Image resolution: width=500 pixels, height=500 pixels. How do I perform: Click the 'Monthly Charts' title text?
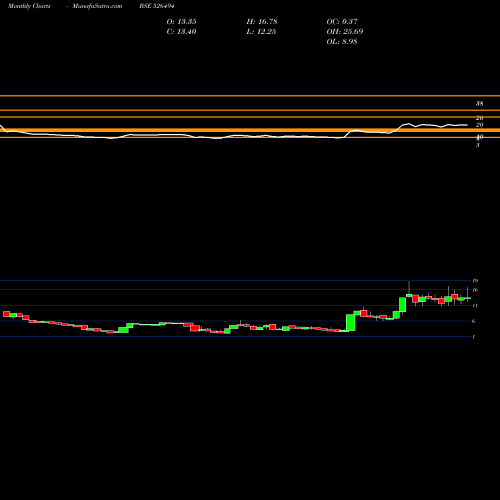(29, 6)
